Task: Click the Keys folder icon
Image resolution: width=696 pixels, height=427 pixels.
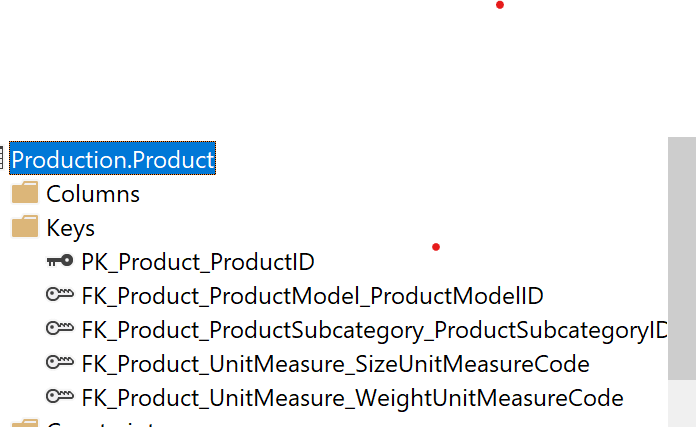Action: 25,226
